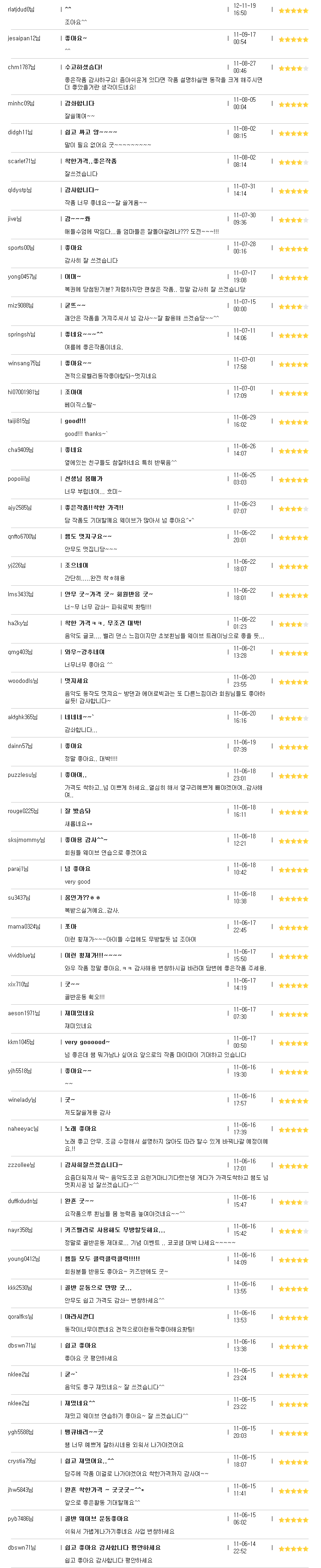
Task: Open the "good!!!" review title
Action: 76,421
